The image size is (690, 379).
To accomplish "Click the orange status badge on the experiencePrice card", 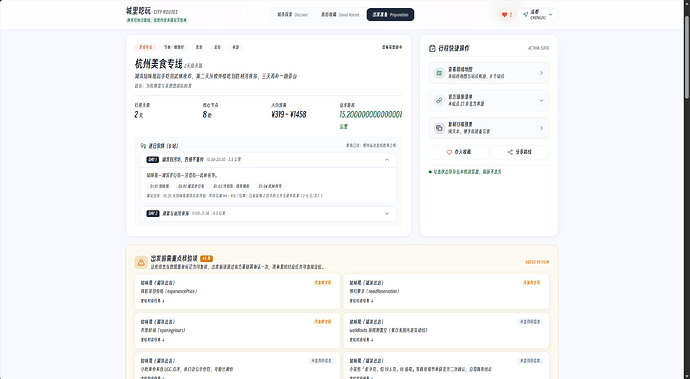I will [x=323, y=283].
